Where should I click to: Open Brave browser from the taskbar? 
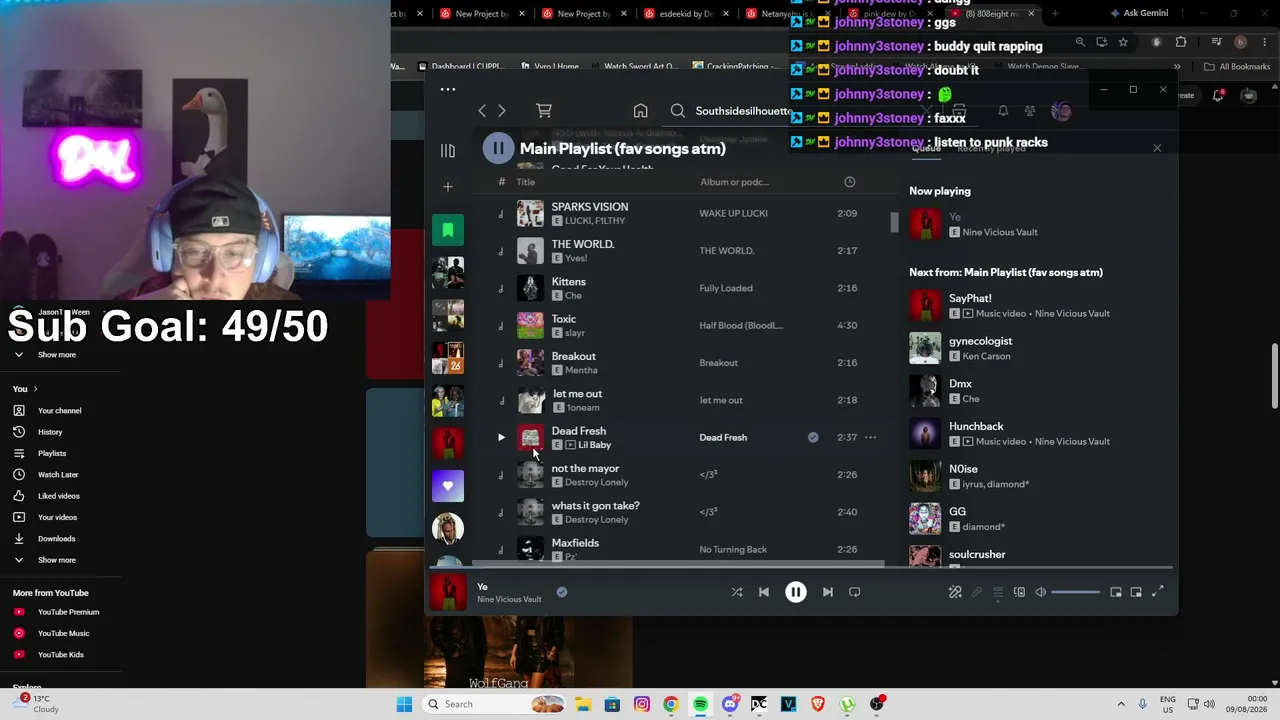pos(818,704)
